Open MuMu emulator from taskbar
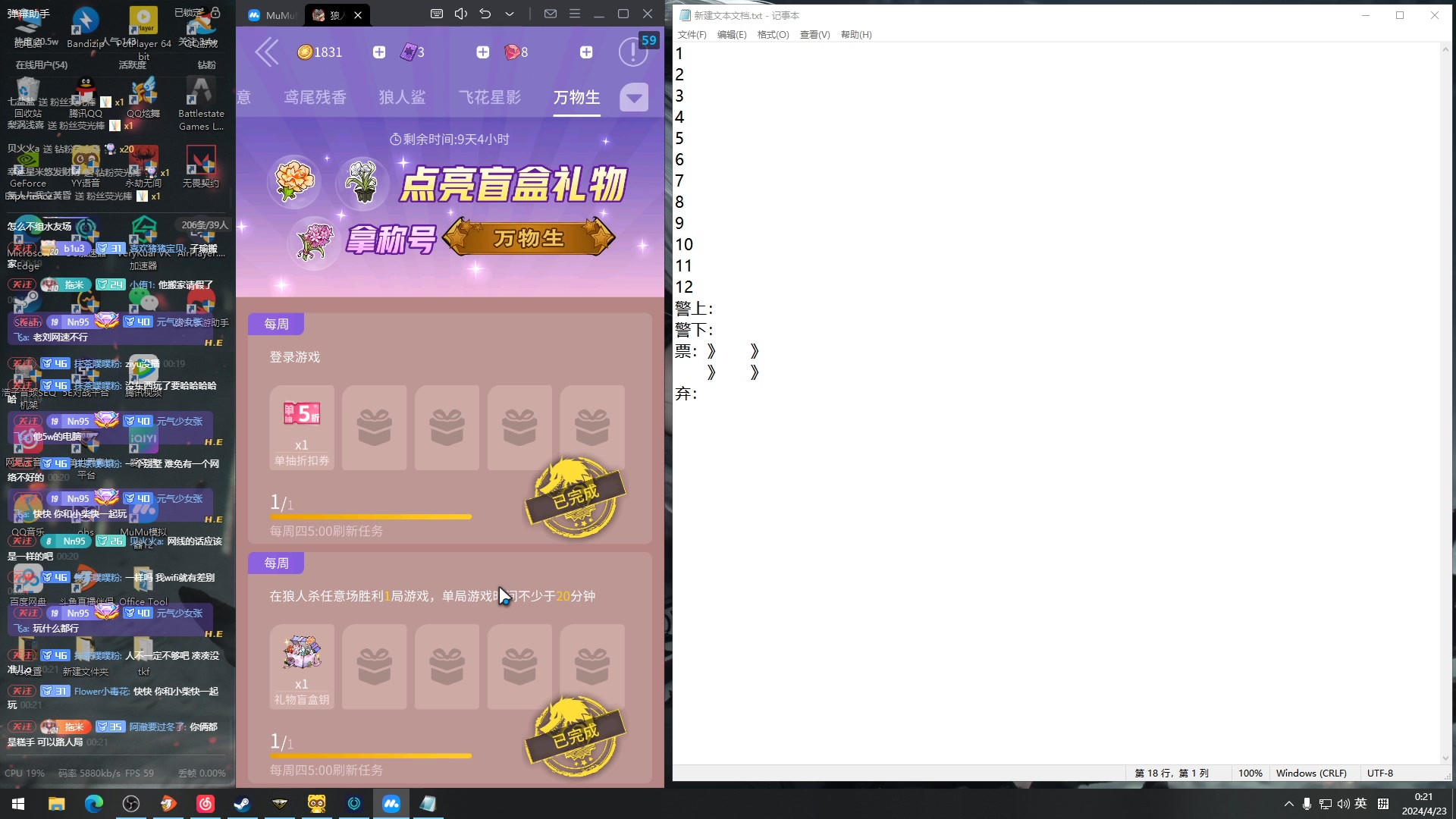The height and width of the screenshot is (819, 1456). point(391,804)
